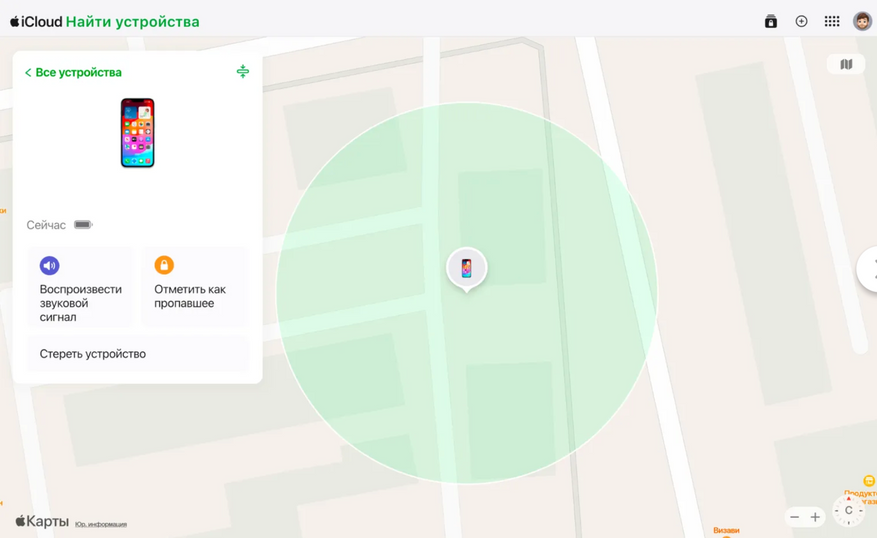Screen dimensions: 877x538
Task: Click Отметить как пропавшее button
Action: (x=195, y=287)
